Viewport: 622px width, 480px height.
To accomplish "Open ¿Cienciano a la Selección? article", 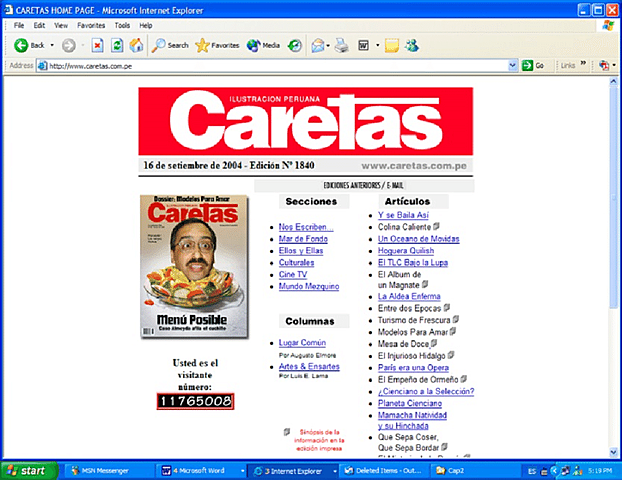I will click(426, 392).
